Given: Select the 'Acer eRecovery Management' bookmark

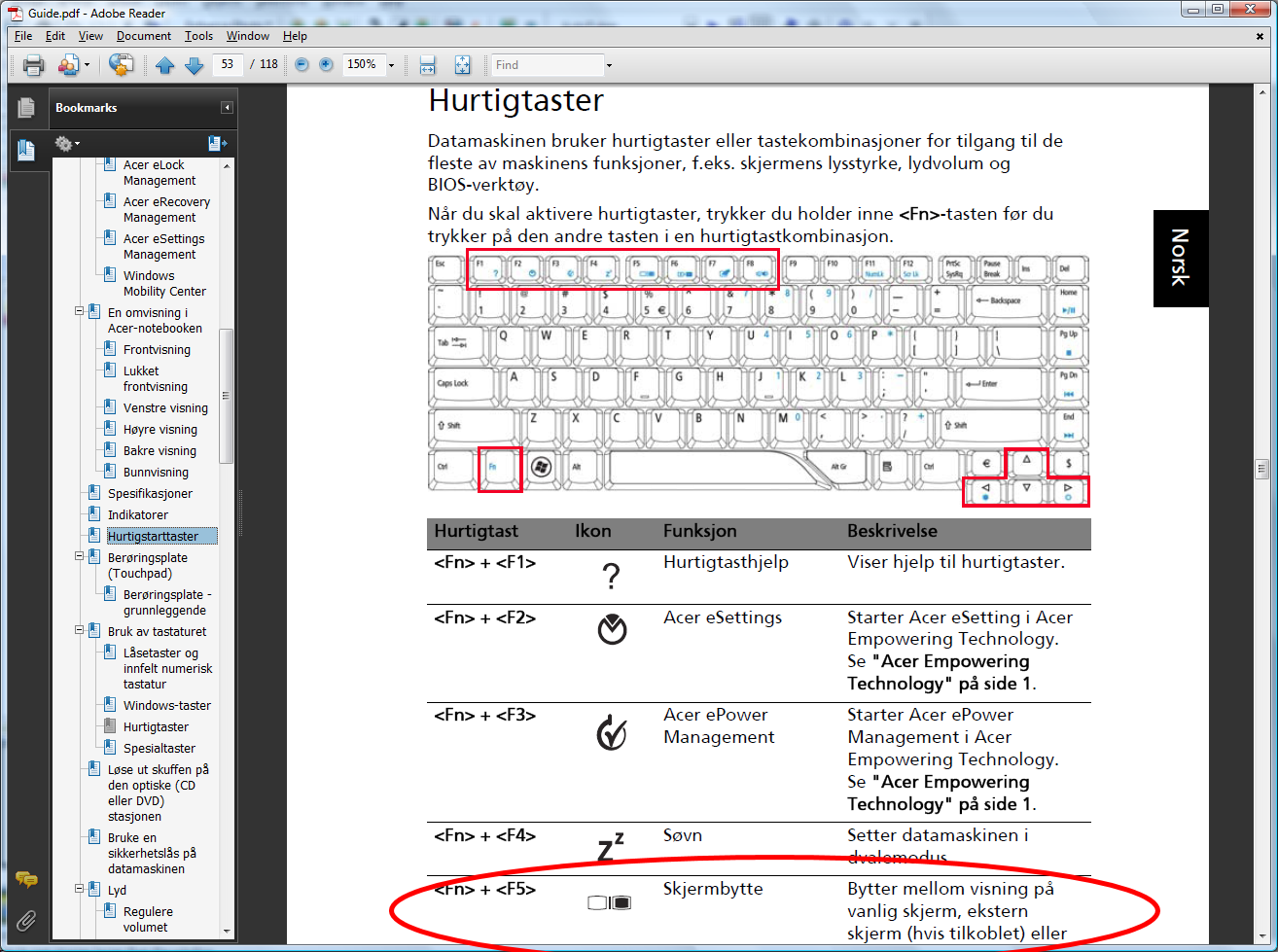Looking at the screenshot, I should pyautogui.click(x=166, y=210).
